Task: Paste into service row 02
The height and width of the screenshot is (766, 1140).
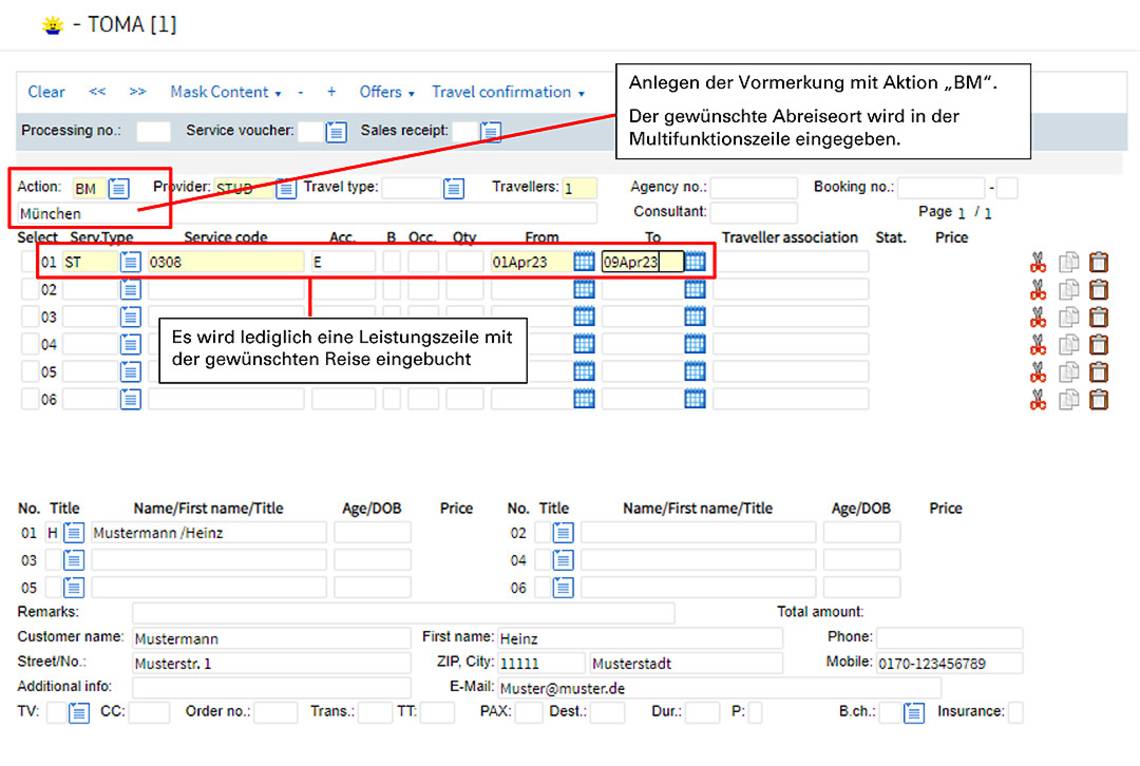Action: click(1099, 289)
